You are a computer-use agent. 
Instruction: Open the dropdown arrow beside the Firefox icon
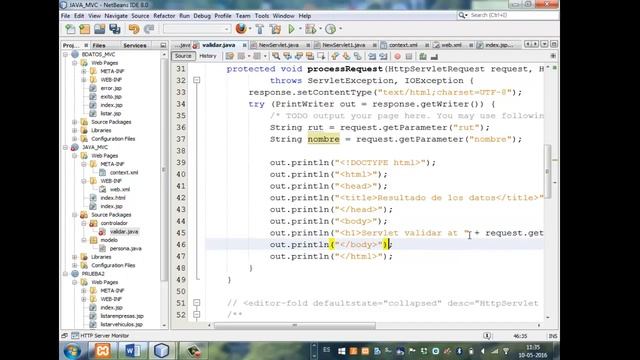(x=250, y=29)
